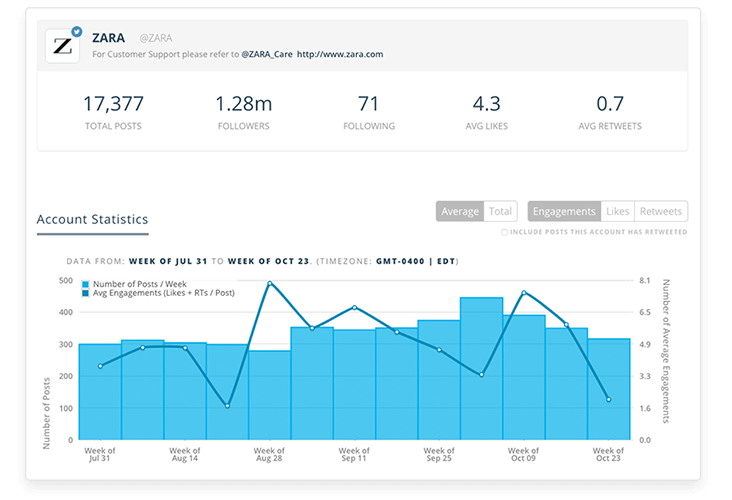Click the Week of Aug 28 axis label
Image resolution: width=732 pixels, height=500 pixels.
[x=269, y=454]
